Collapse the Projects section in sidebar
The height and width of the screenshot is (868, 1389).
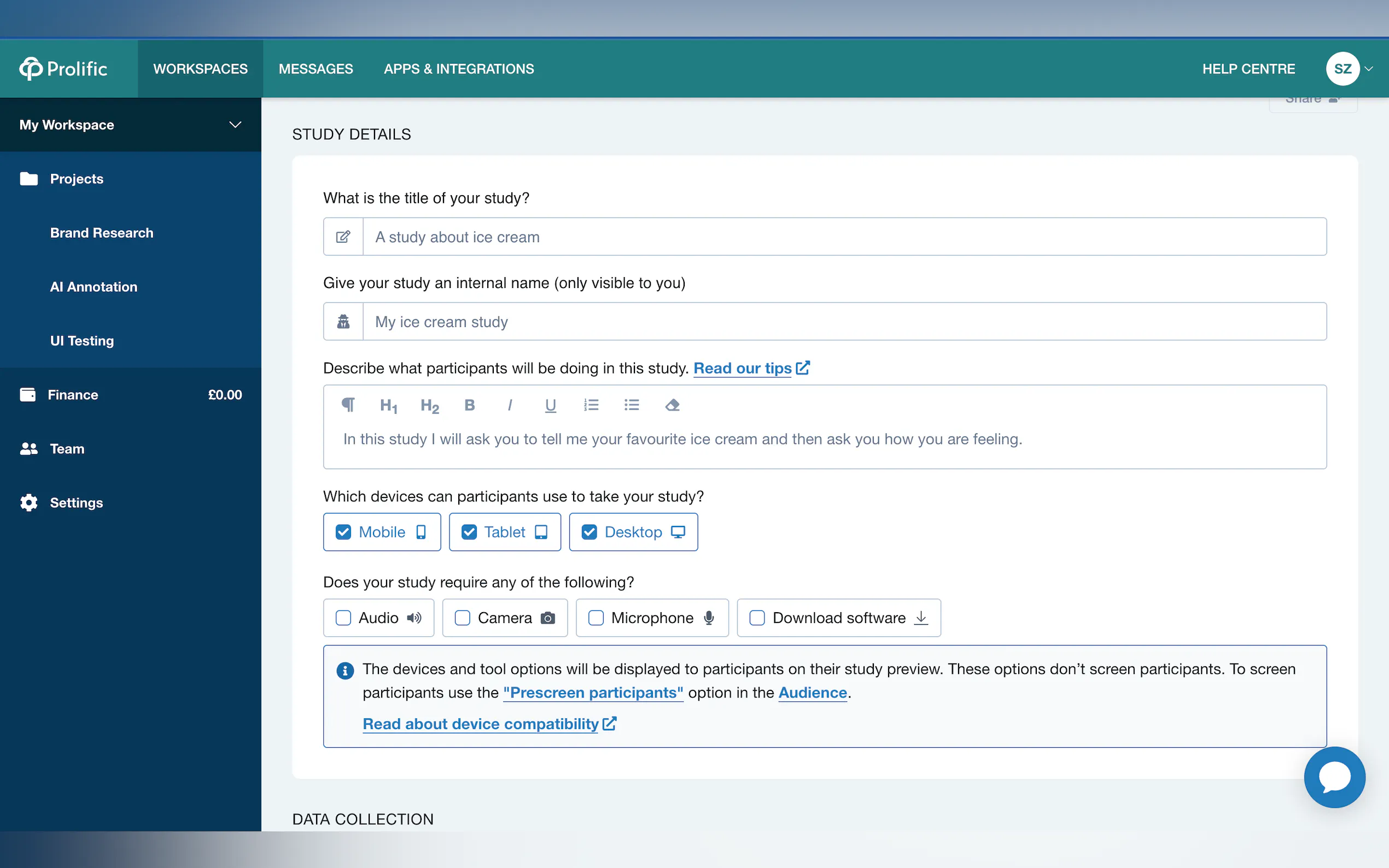(77, 179)
